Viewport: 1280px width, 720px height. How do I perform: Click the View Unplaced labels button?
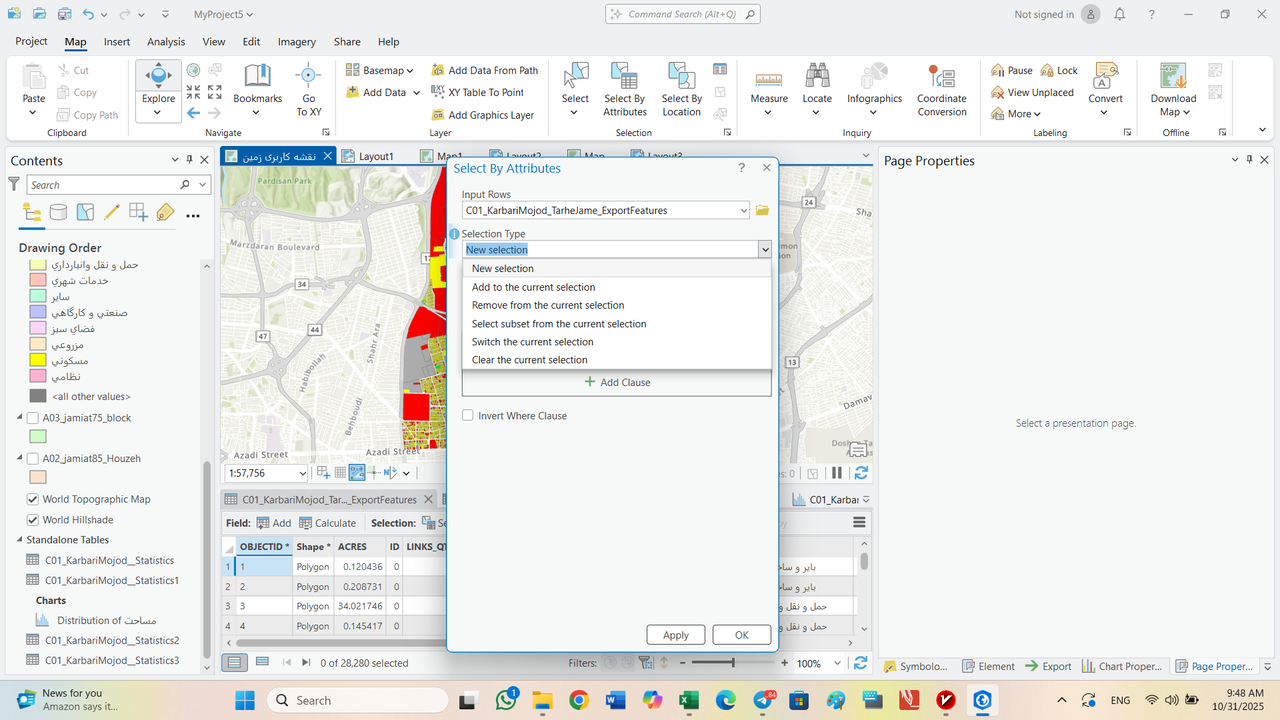pyautogui.click(x=1032, y=92)
